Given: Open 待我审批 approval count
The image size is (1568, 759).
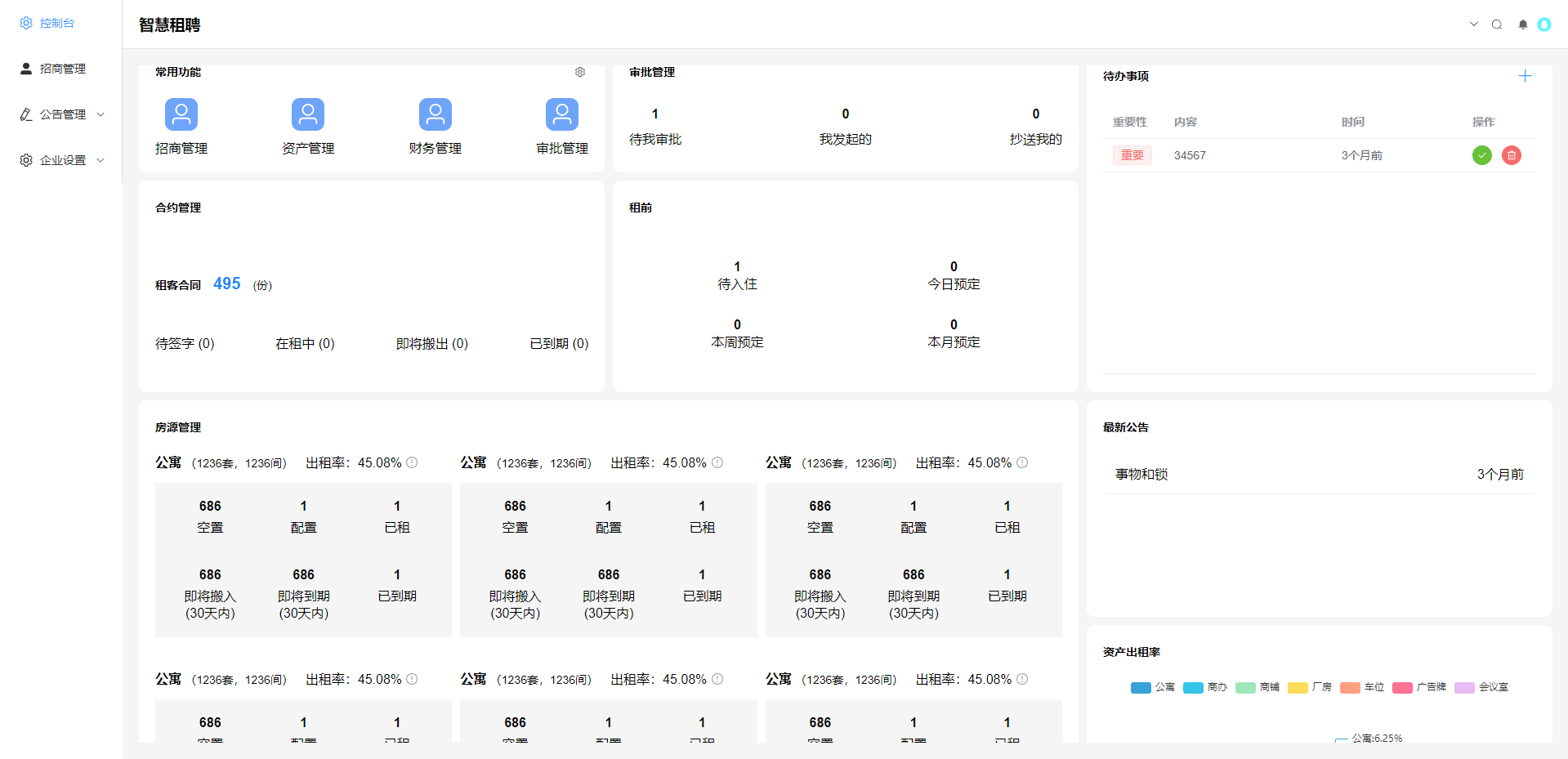Looking at the screenshot, I should 655,127.
